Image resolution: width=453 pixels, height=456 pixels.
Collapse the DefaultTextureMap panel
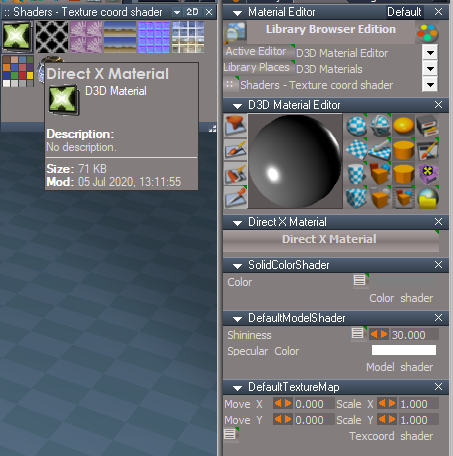(237, 388)
